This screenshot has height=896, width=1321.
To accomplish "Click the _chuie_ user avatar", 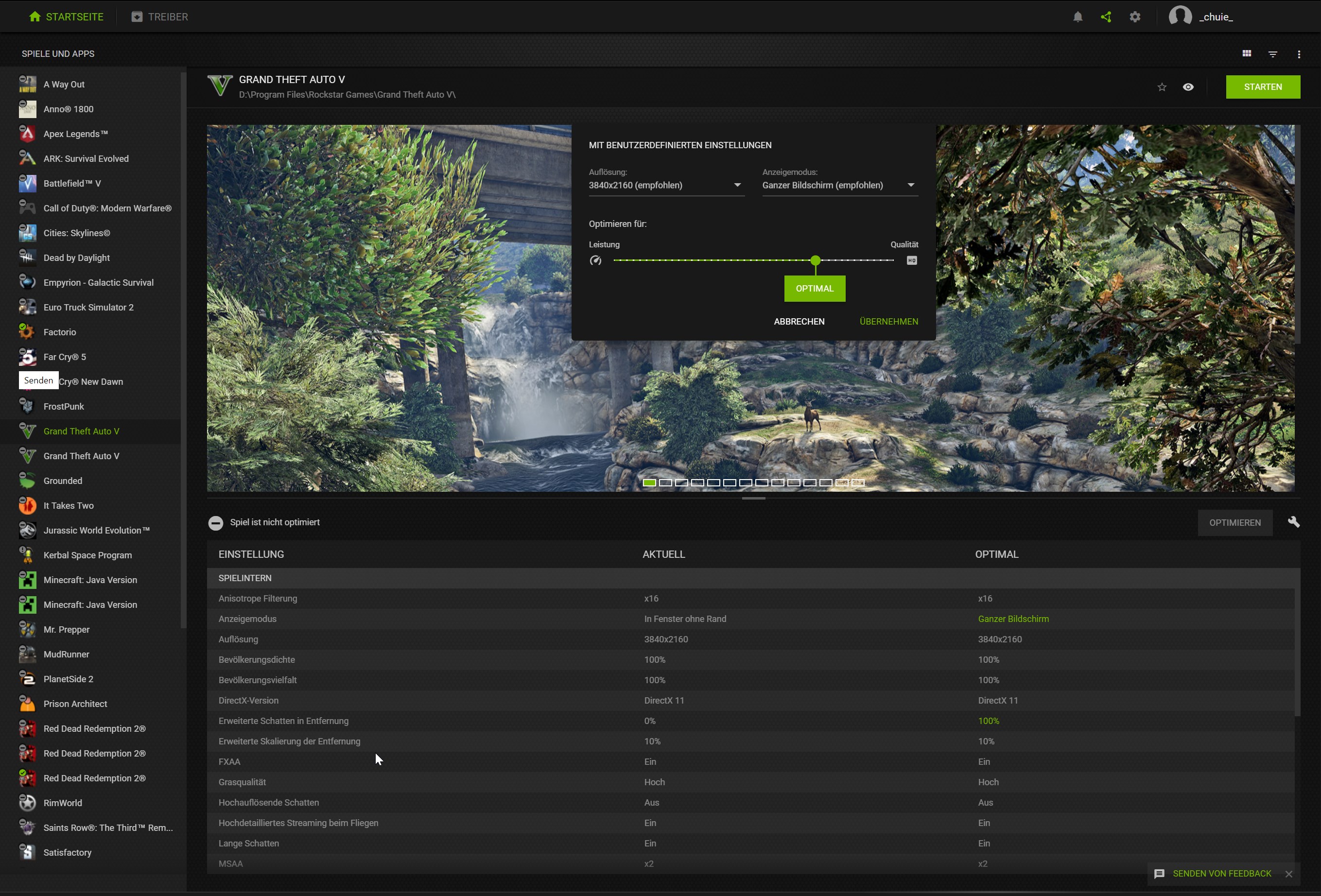I will click(x=1180, y=16).
